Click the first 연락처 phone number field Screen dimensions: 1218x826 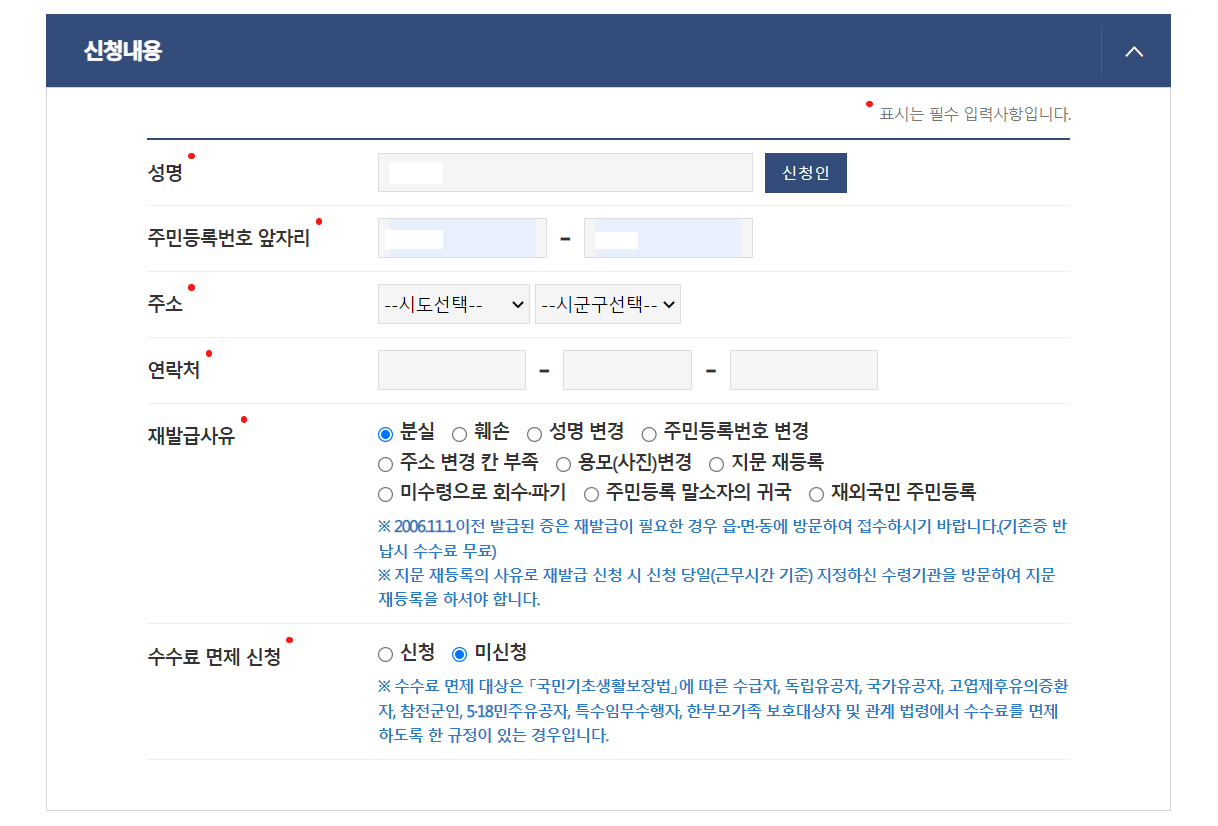pyautogui.click(x=452, y=370)
